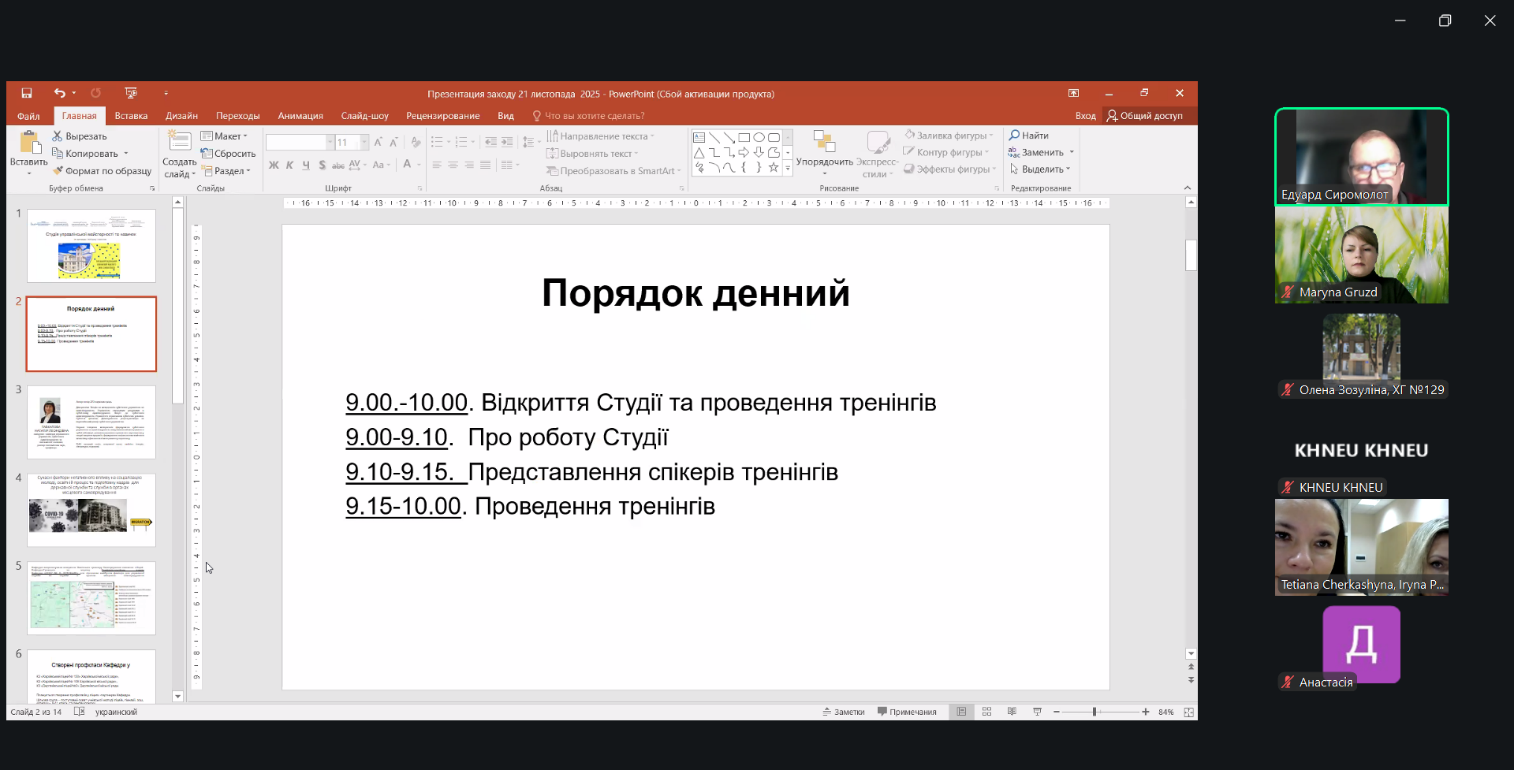Image resolution: width=1514 pixels, height=770 pixels.
Task: Select the rectangle shape in shapes gallery
Action: (744, 137)
